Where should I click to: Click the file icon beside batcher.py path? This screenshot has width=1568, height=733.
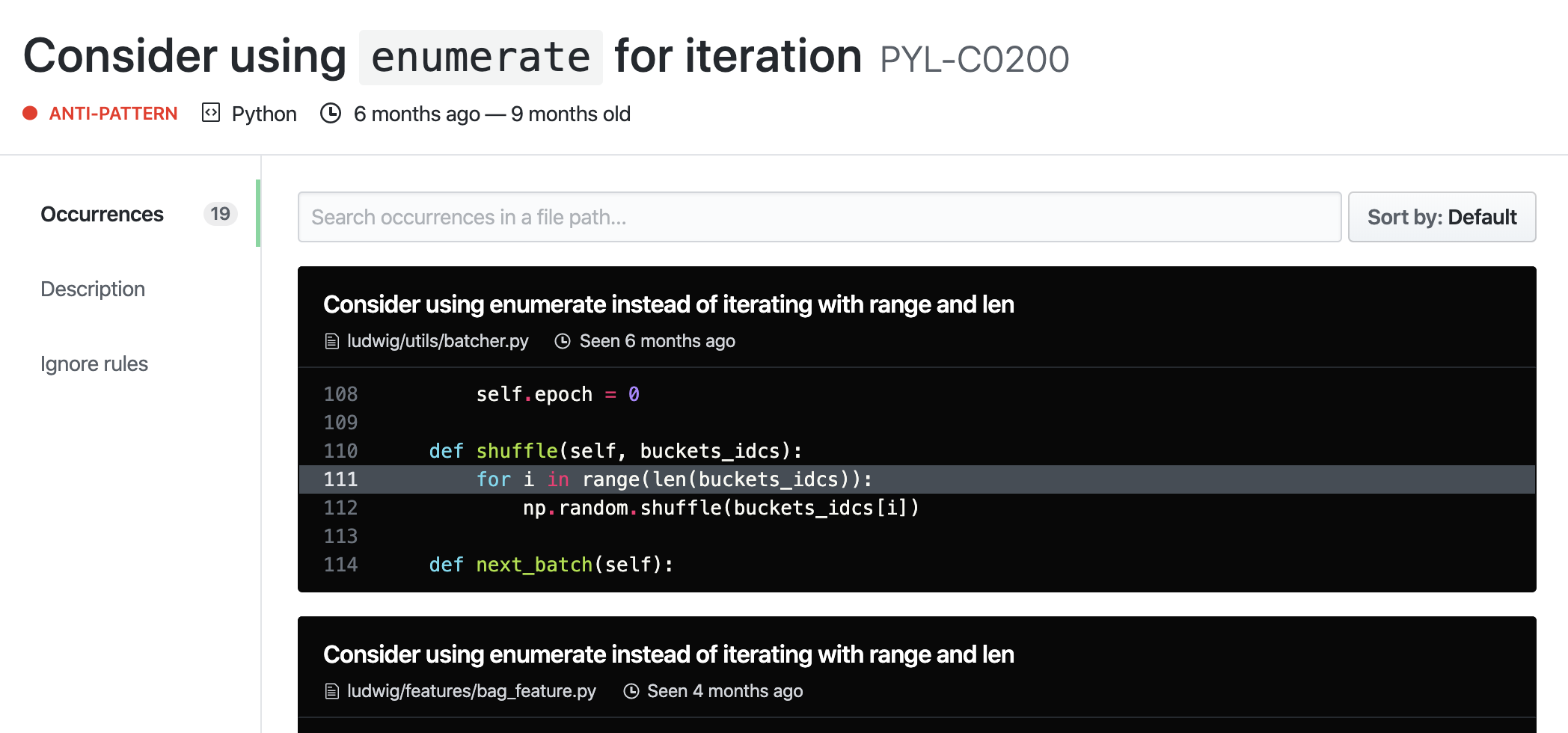click(332, 342)
